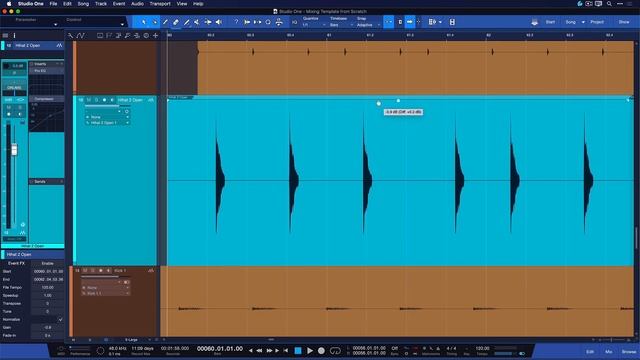
Task: Click the Rewind button in the transport
Action: click(259, 351)
